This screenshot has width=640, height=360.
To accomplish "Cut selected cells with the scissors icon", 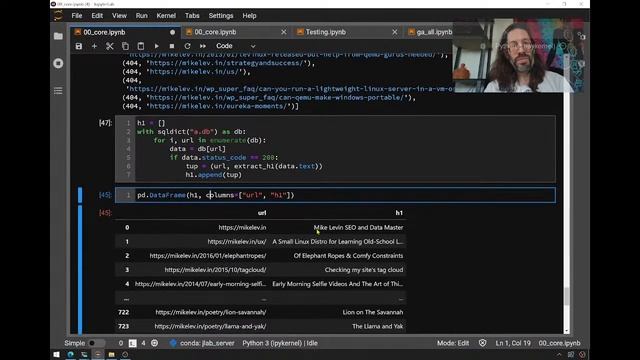I will click(110, 46).
